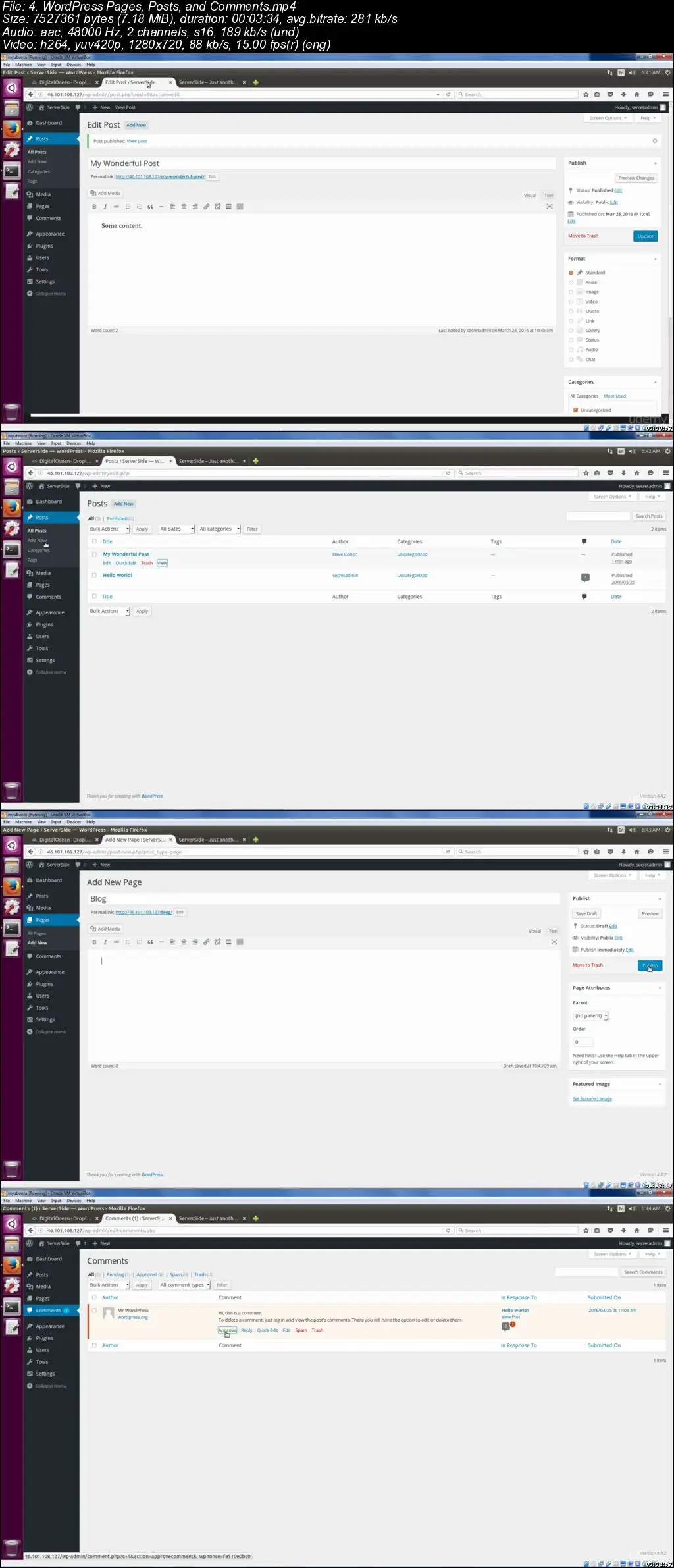Image resolution: width=674 pixels, height=1568 pixels.
Task: Expand Screen Options in Edit Post frame
Action: tap(608, 118)
